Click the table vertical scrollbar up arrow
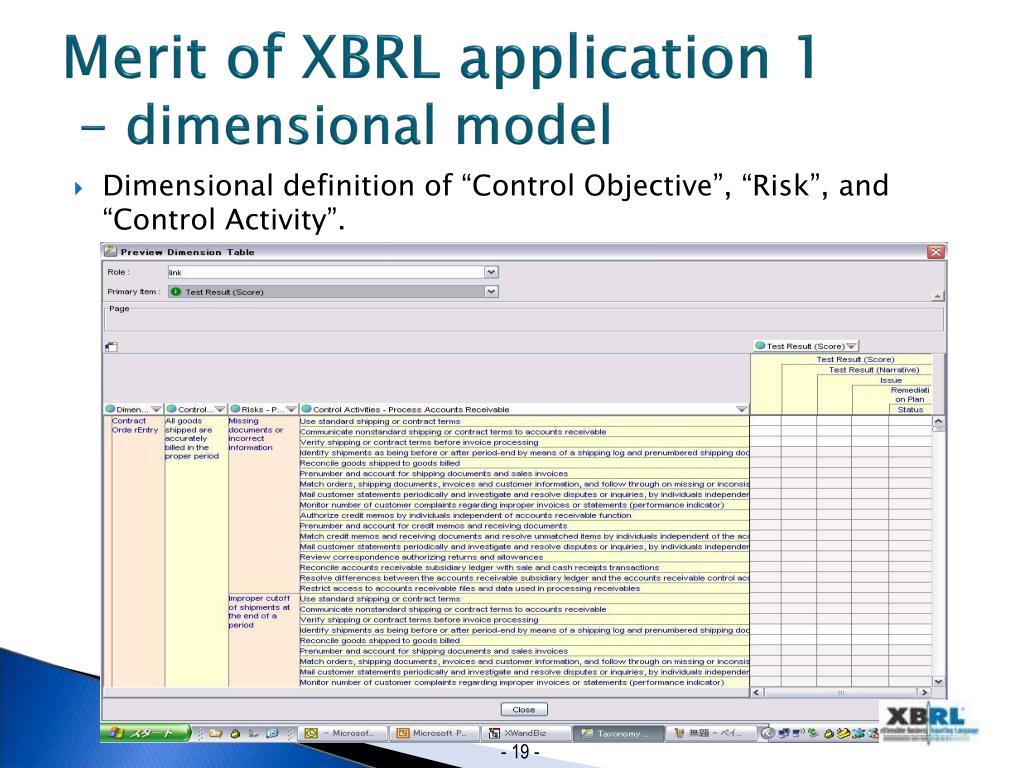 click(x=938, y=421)
